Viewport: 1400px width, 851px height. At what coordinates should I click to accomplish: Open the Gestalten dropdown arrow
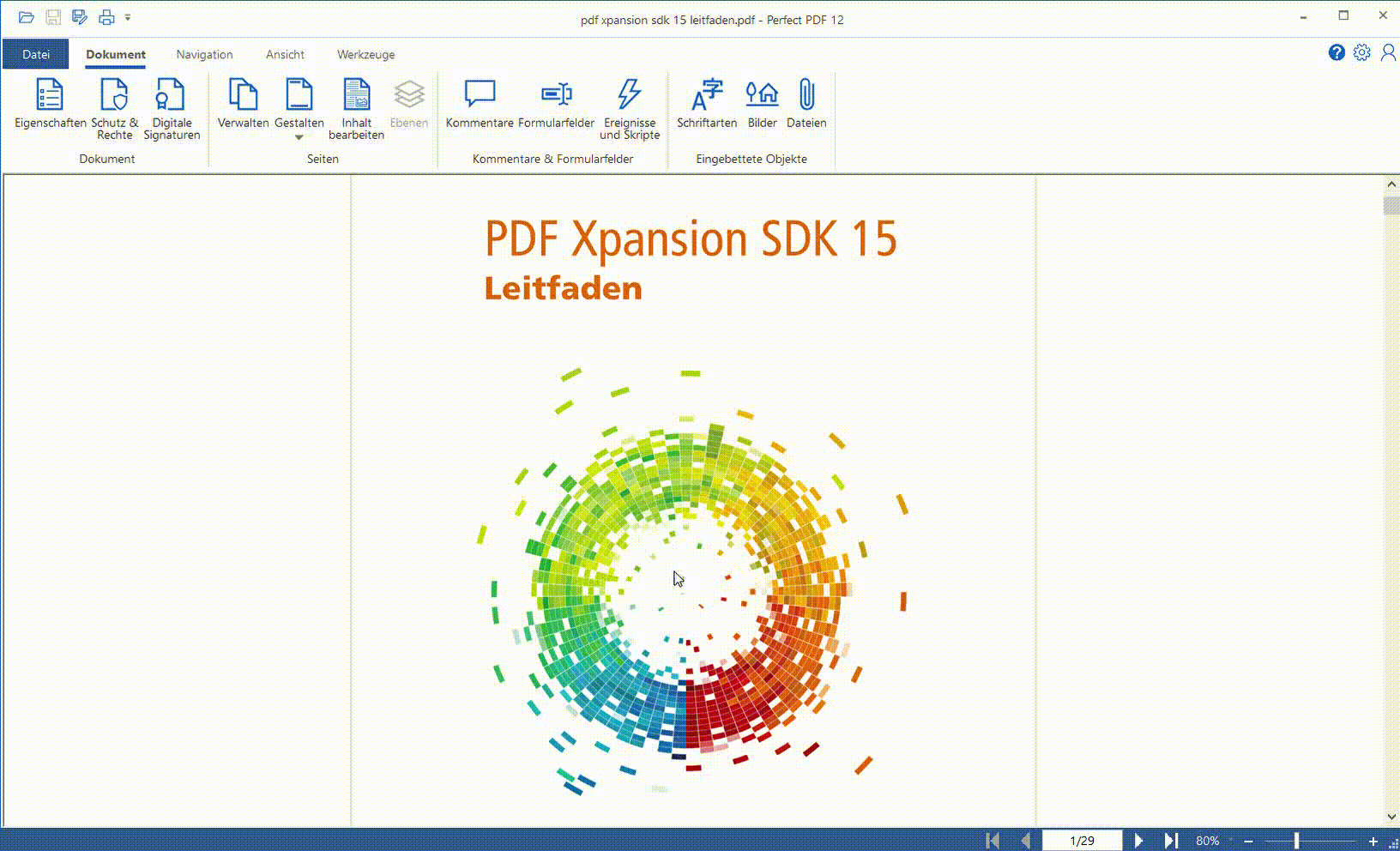point(299,137)
